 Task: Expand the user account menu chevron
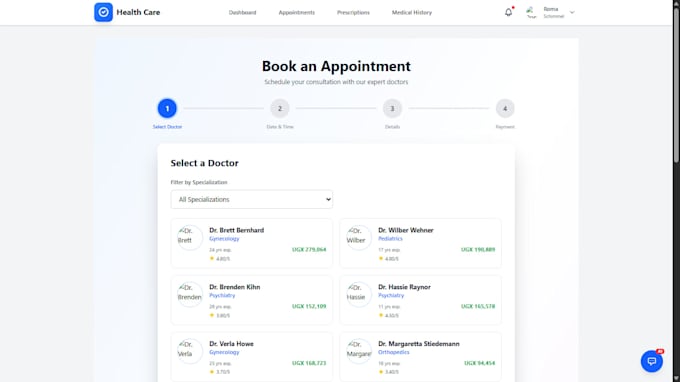[x=572, y=13]
